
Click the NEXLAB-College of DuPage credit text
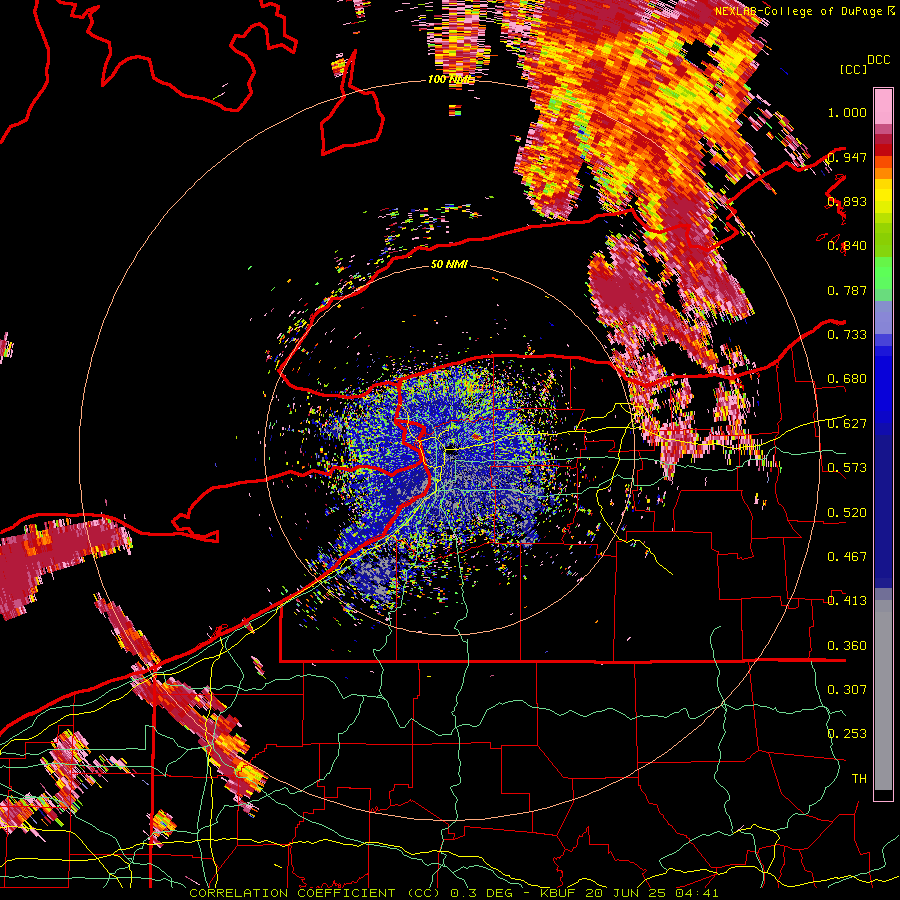800,11
